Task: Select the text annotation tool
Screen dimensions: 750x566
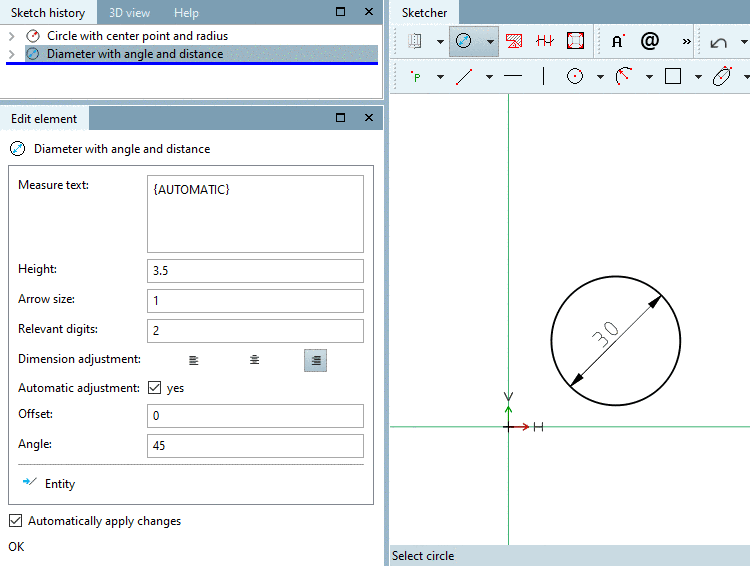Action: click(x=618, y=42)
